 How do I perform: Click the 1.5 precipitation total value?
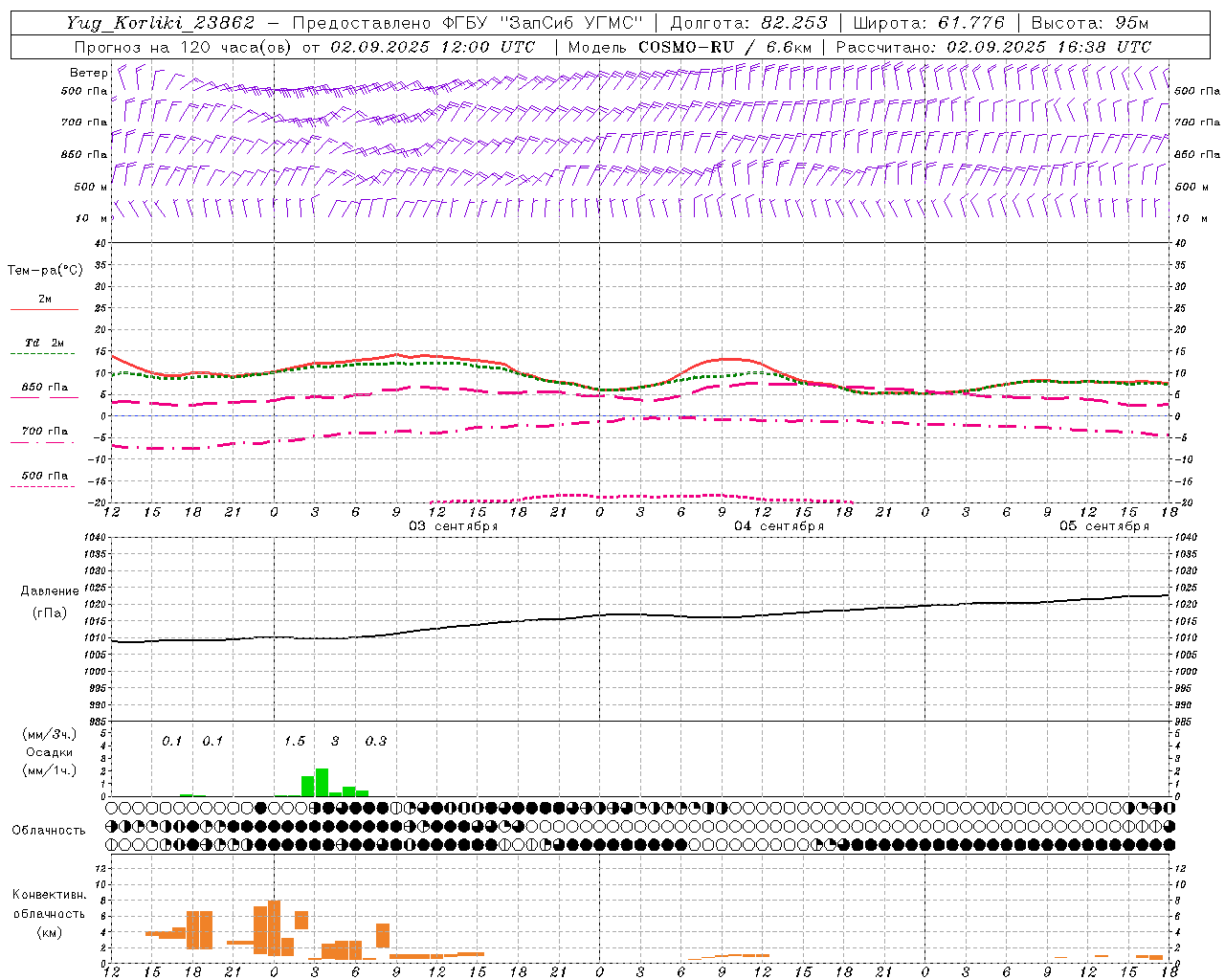pyautogui.click(x=295, y=741)
